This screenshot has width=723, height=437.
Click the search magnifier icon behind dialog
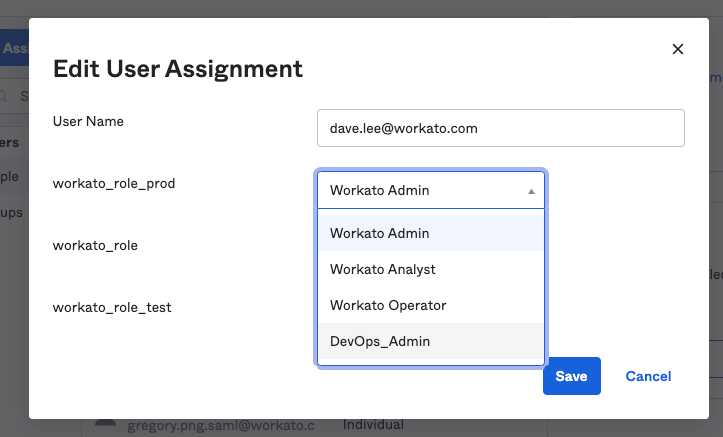(x=5, y=96)
